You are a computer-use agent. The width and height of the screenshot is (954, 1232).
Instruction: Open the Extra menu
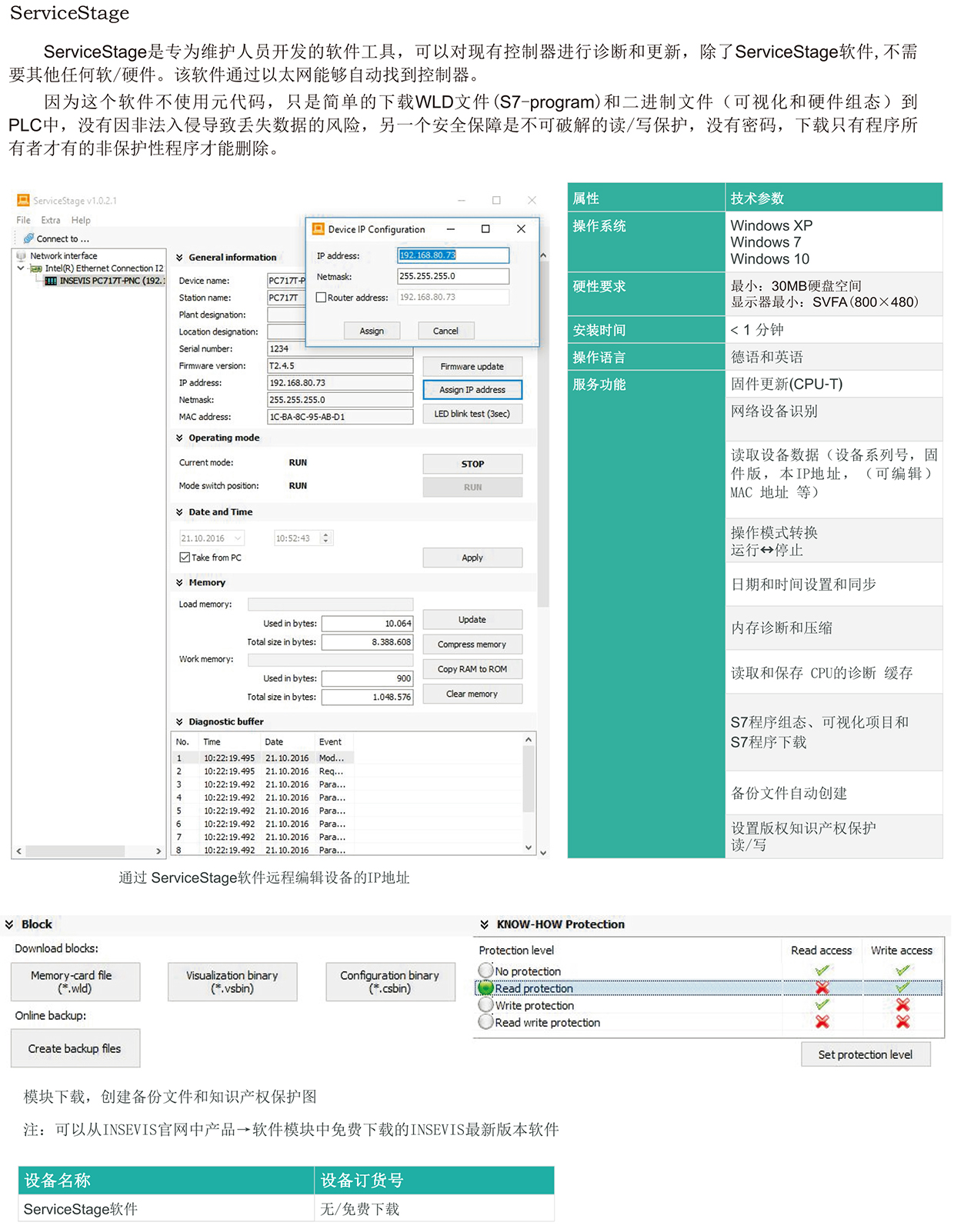[51, 220]
